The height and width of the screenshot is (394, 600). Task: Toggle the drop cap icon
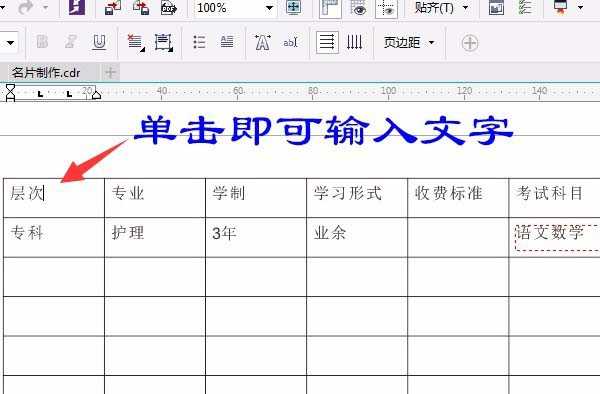click(227, 42)
